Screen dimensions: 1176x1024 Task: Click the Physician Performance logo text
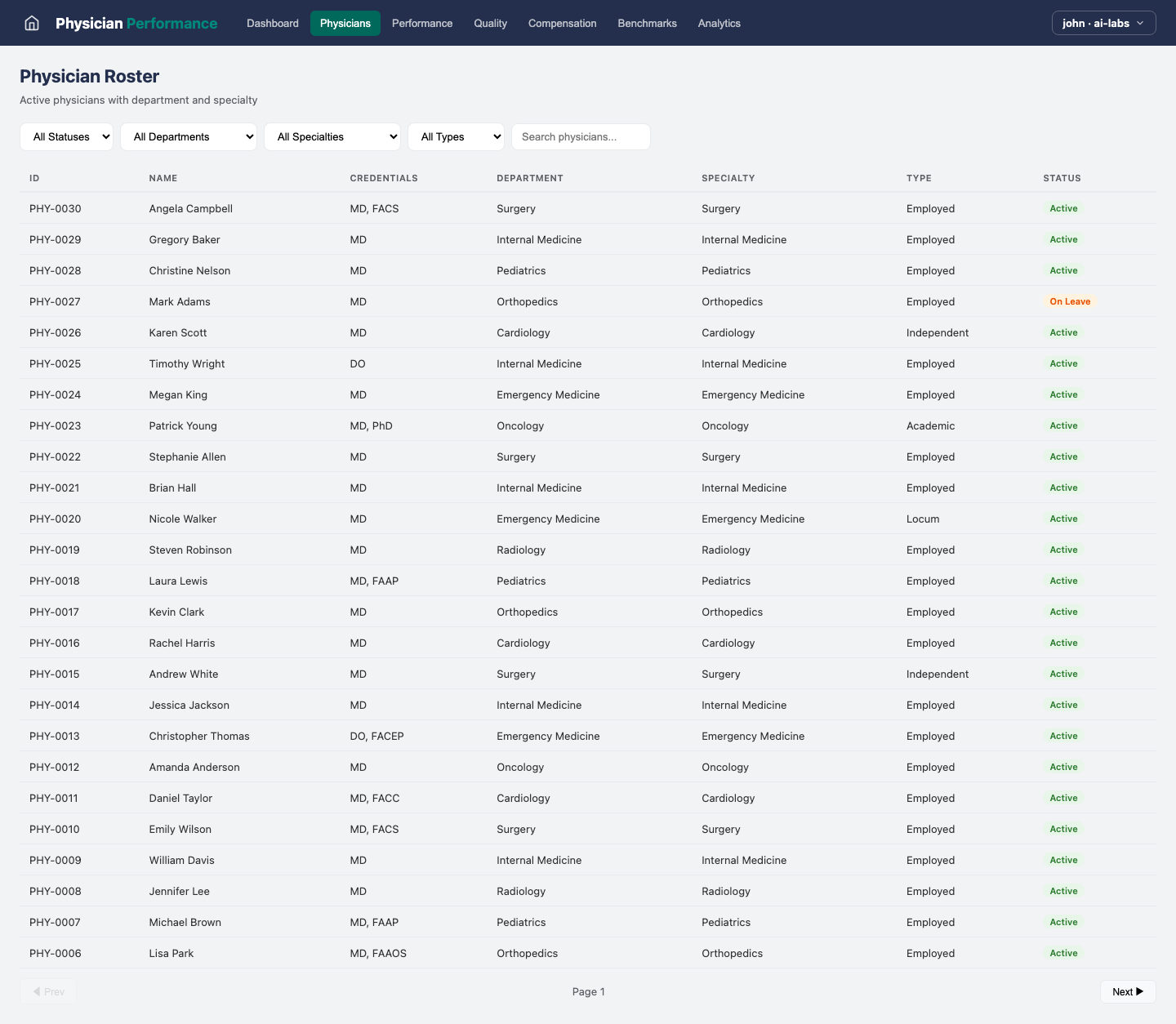pyautogui.click(x=136, y=23)
